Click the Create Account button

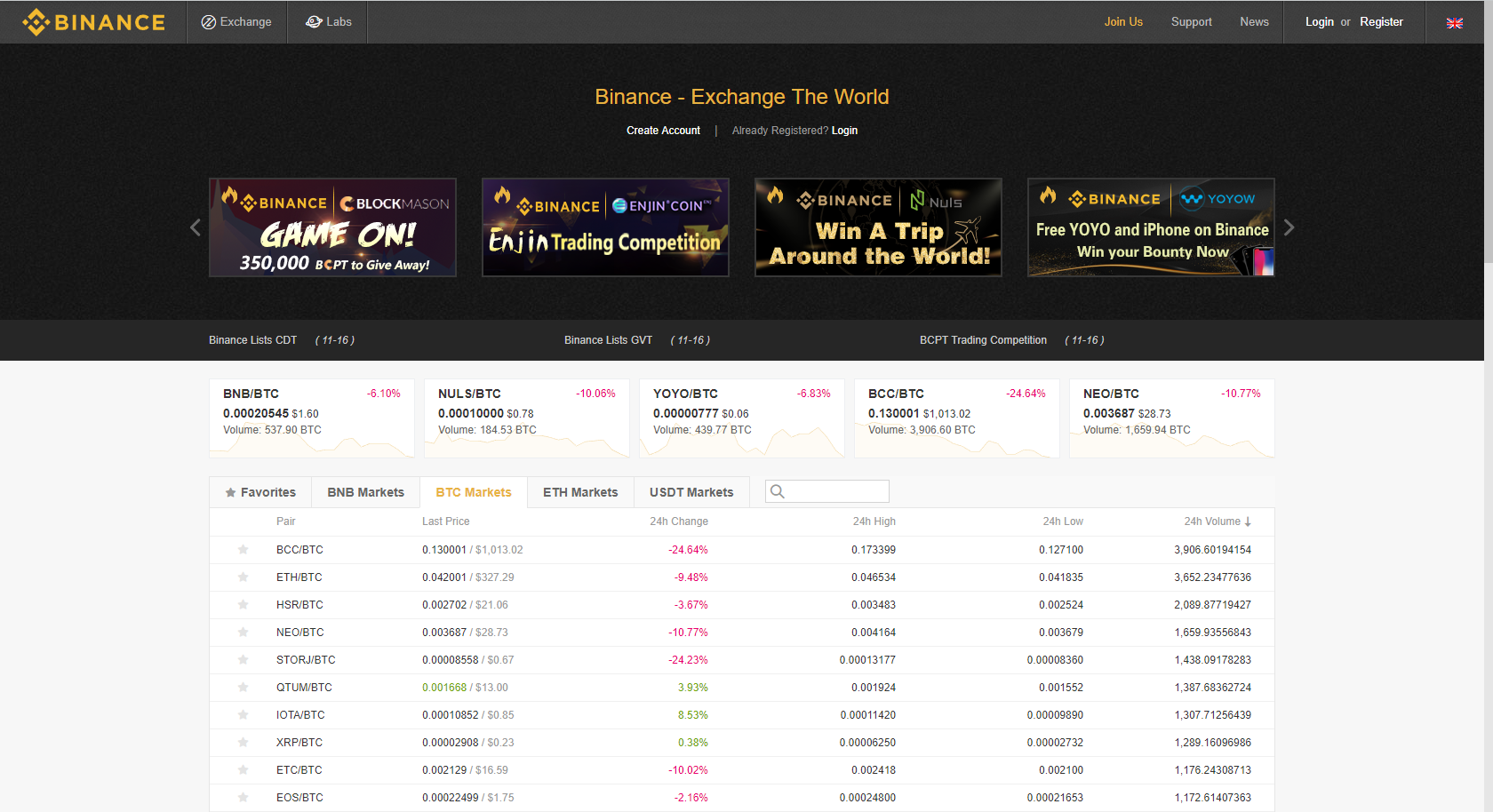coord(663,131)
